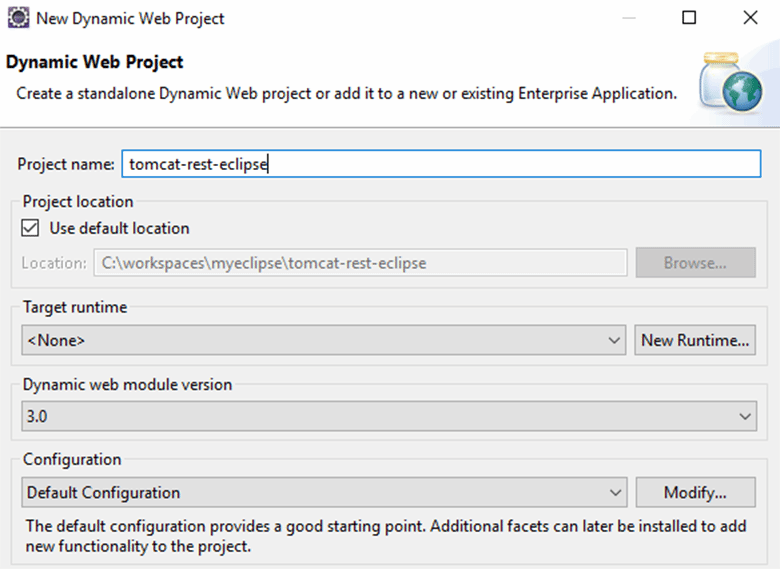Click the default configuration description paragraph
This screenshot has width=780, height=569.
pyautogui.click(x=386, y=536)
